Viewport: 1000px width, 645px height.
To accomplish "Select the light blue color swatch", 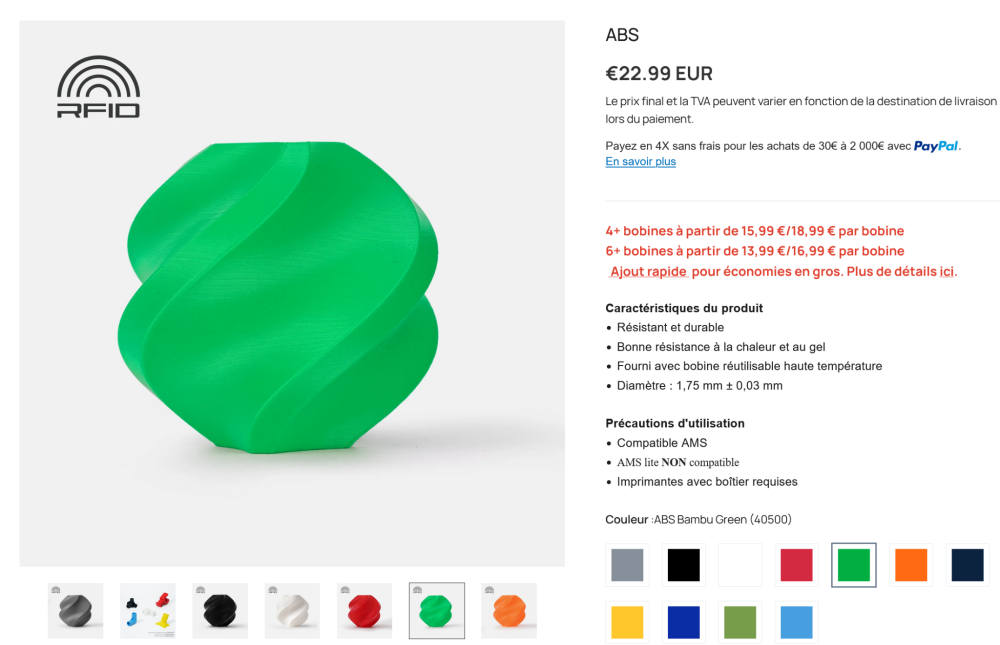I will [x=797, y=622].
